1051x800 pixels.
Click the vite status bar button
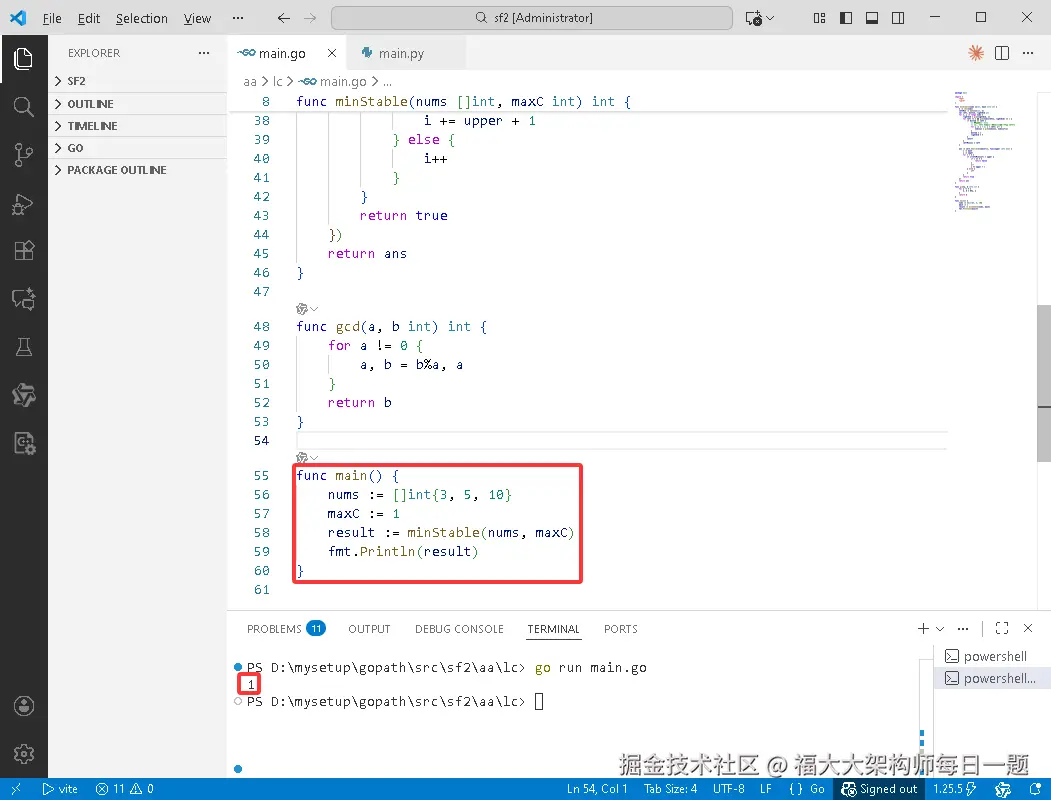click(x=60, y=789)
